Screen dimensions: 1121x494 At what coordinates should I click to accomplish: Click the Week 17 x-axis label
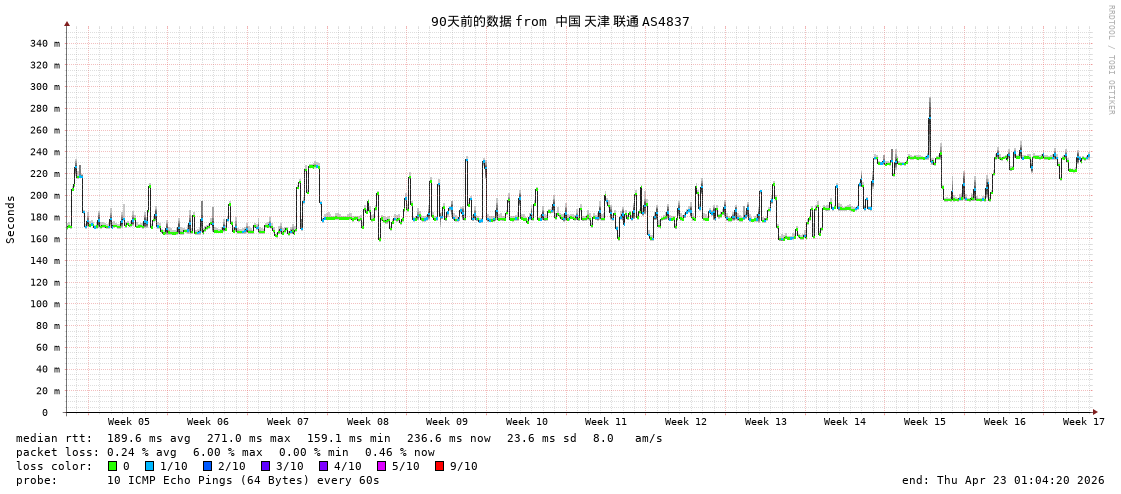(1083, 422)
